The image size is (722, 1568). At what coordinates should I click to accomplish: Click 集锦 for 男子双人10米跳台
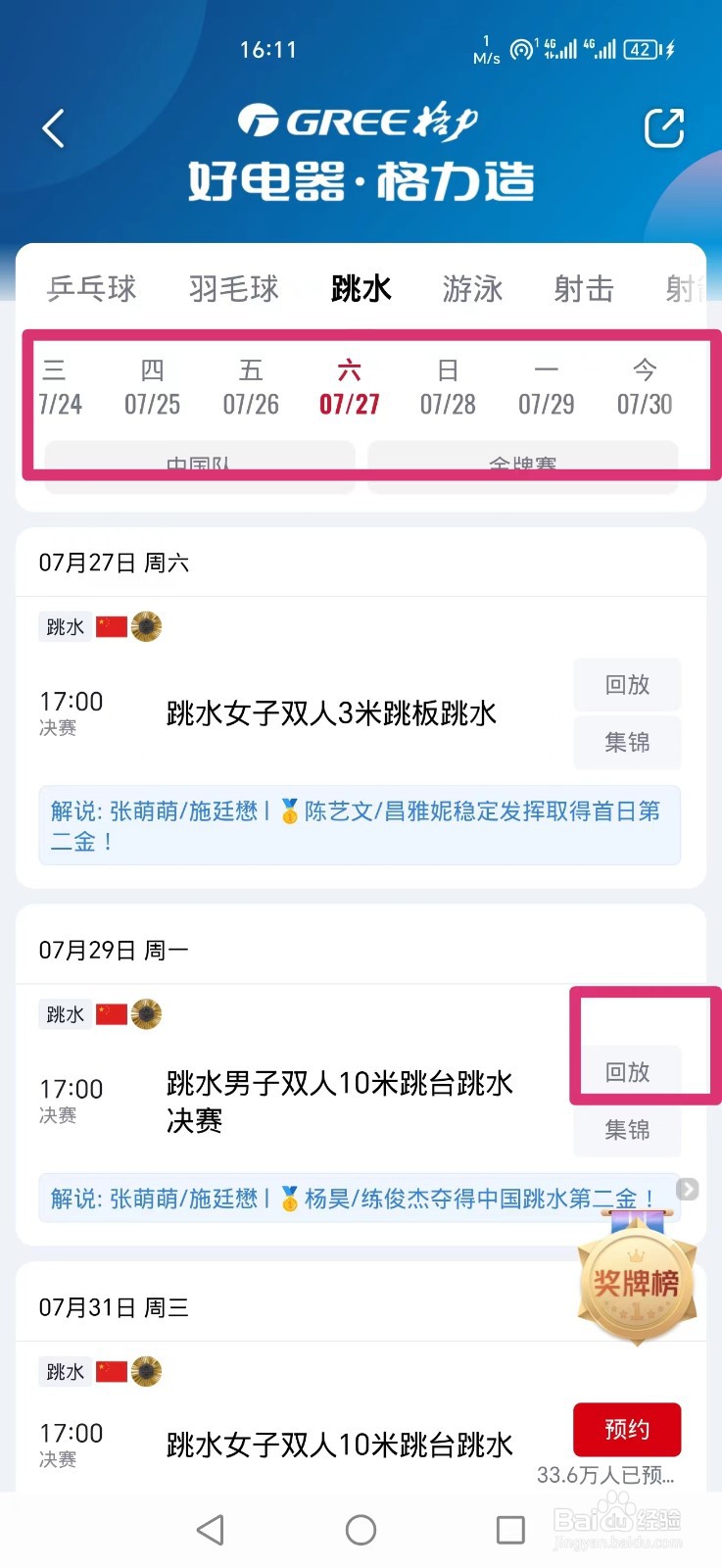tap(627, 1130)
